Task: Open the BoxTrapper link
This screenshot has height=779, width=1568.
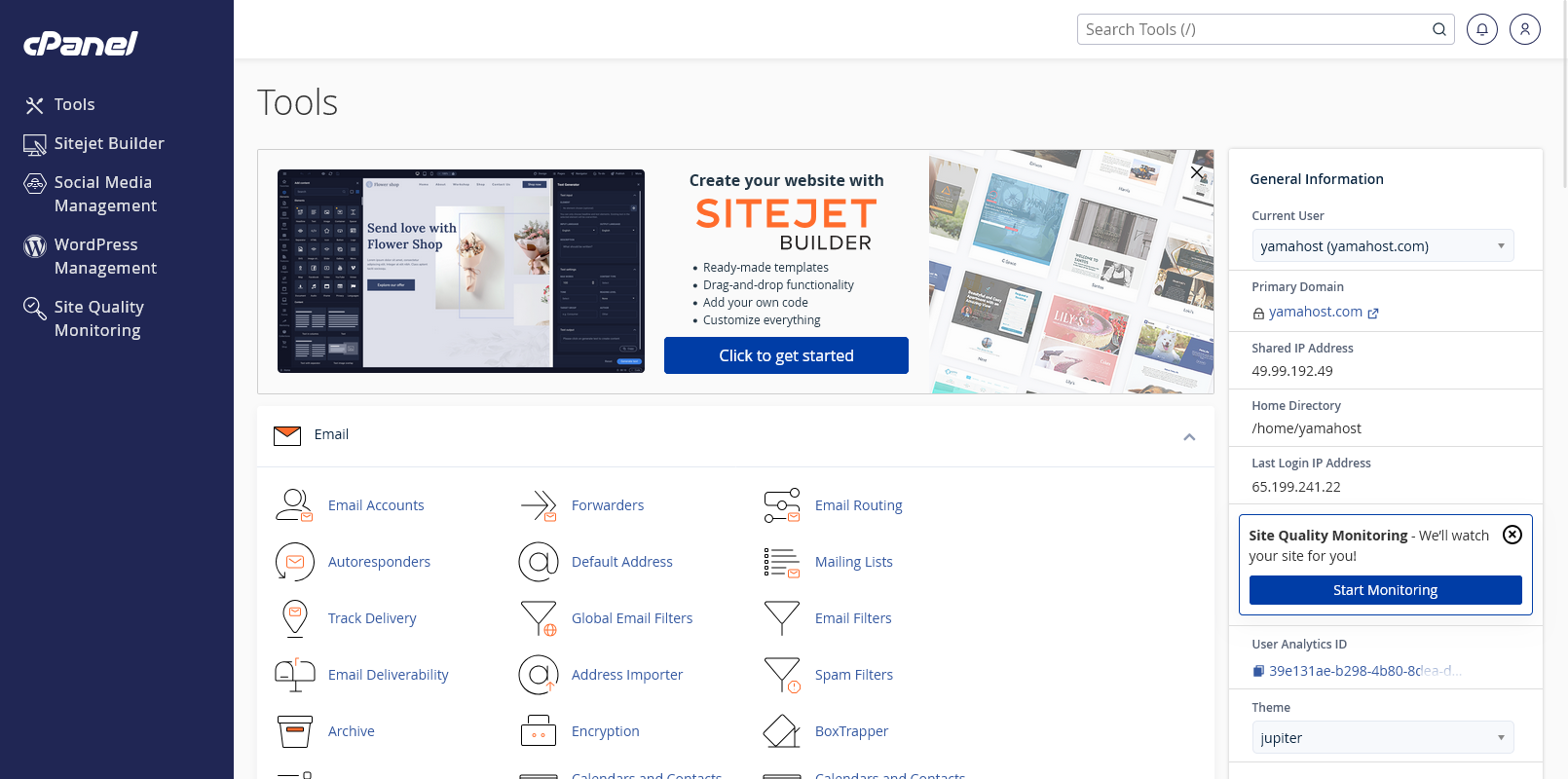Action: pos(852,731)
